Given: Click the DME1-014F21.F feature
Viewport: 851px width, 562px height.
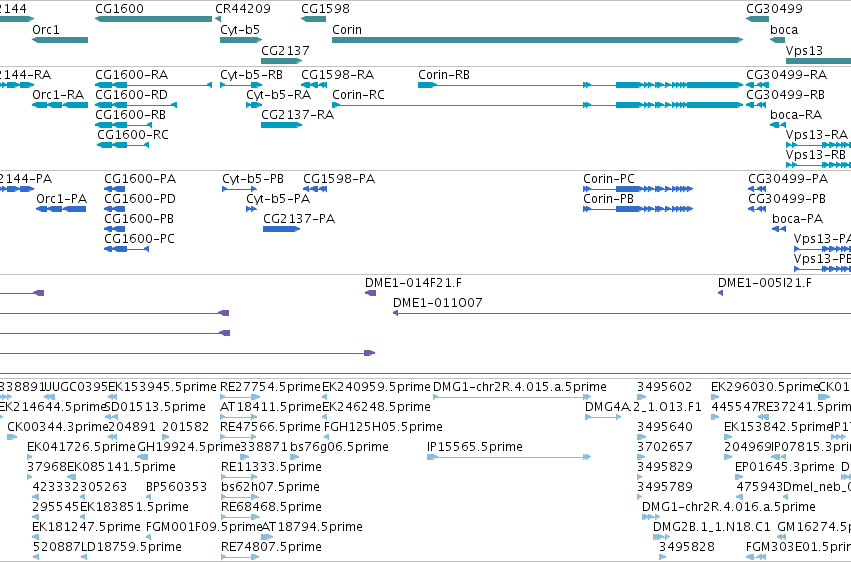Looking at the screenshot, I should pyautogui.click(x=371, y=293).
